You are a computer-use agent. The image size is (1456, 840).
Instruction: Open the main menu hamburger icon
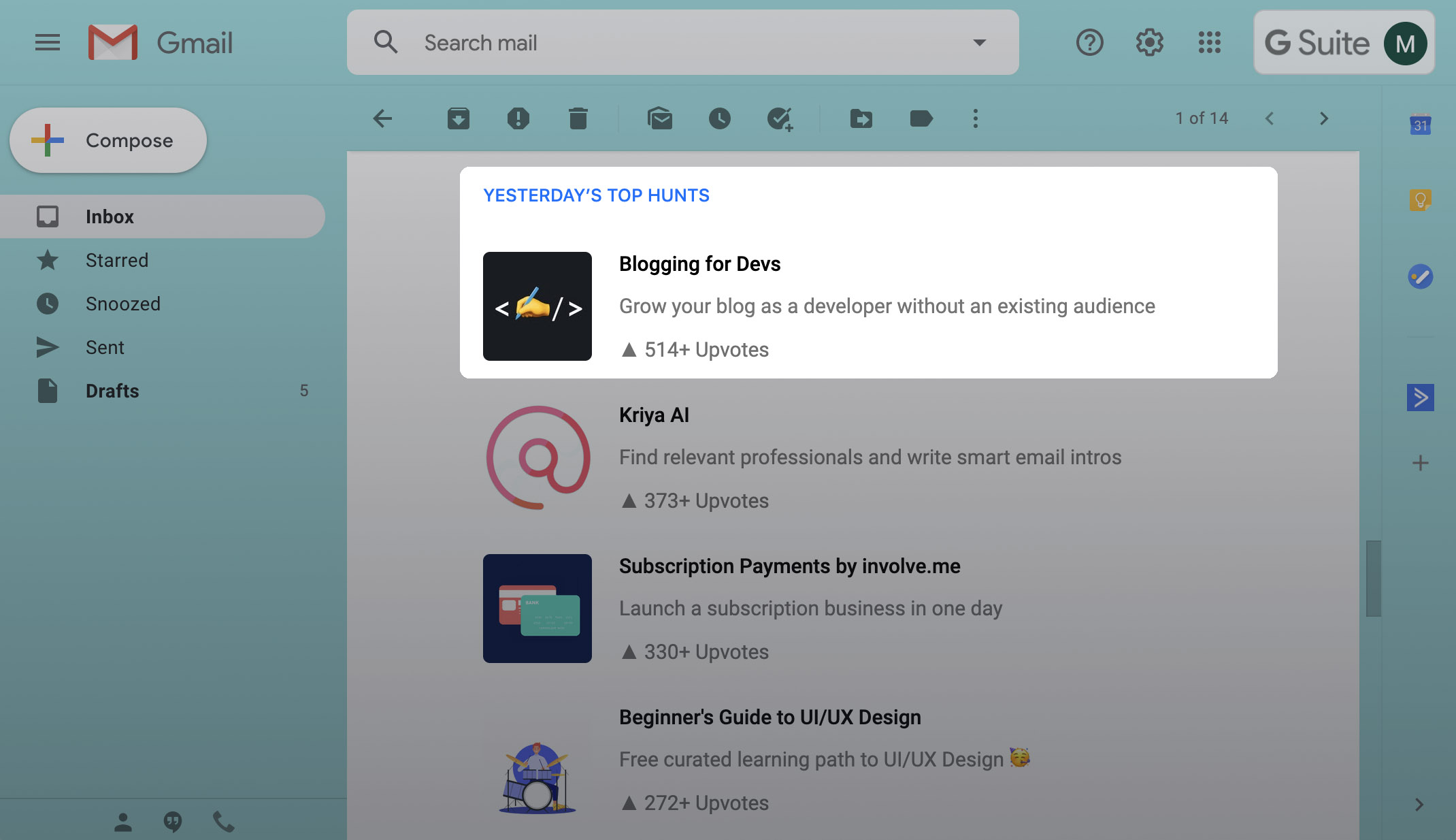click(x=48, y=43)
